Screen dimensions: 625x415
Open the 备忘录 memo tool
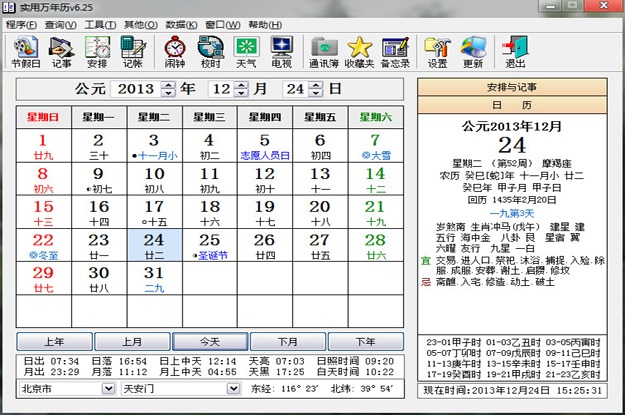(395, 52)
